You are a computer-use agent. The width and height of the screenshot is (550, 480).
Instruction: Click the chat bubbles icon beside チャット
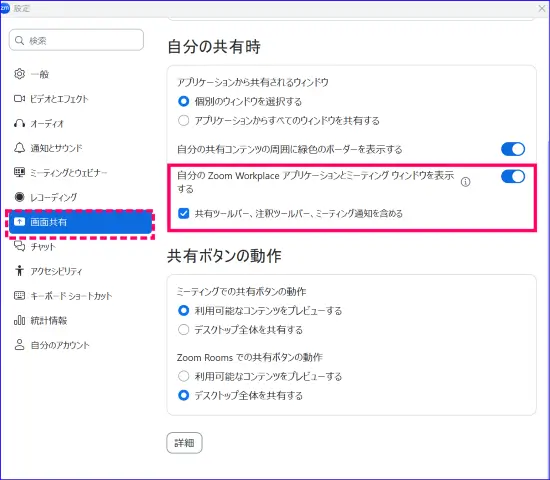[19, 246]
